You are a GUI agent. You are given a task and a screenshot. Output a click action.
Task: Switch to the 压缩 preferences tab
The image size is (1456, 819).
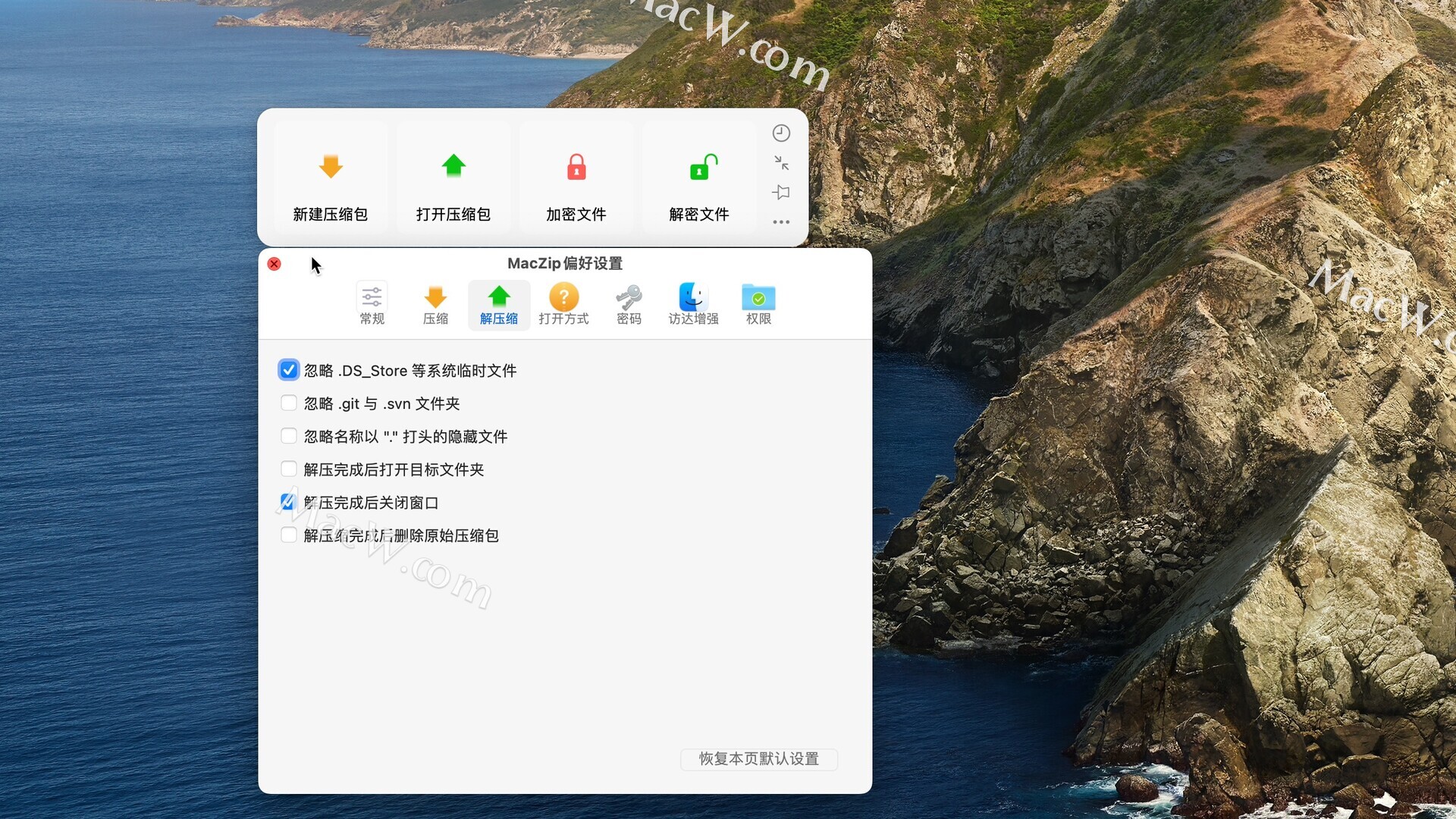(x=435, y=305)
